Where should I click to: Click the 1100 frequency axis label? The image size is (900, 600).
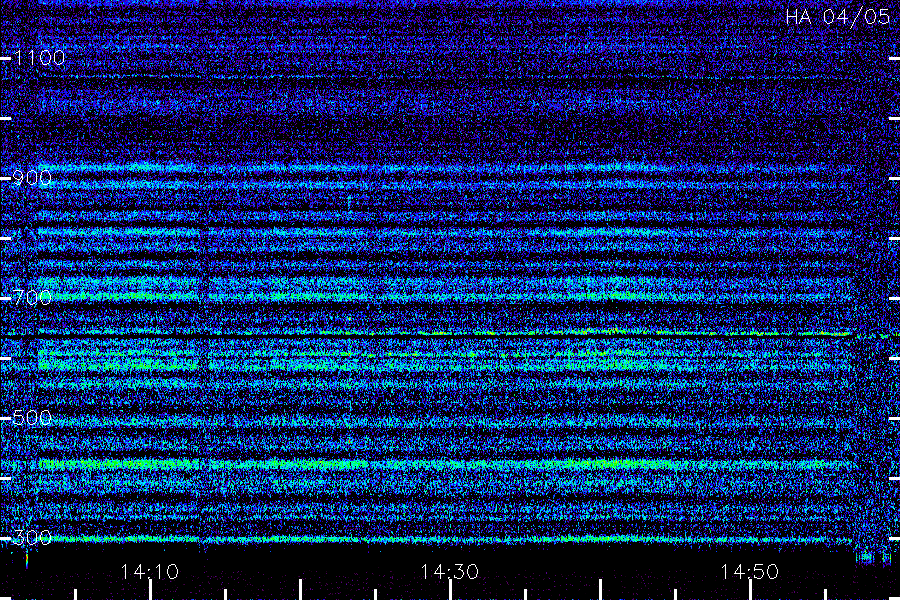(39, 58)
